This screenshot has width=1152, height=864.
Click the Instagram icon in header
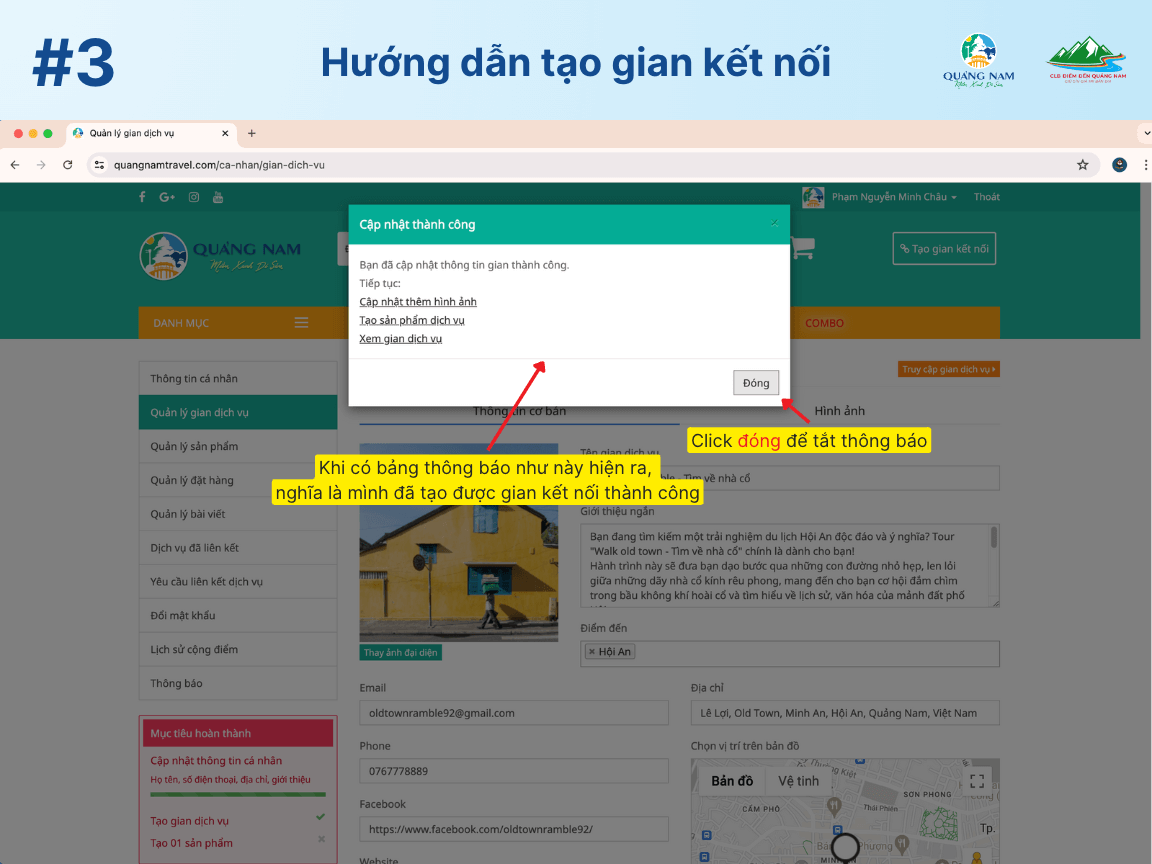(194, 197)
